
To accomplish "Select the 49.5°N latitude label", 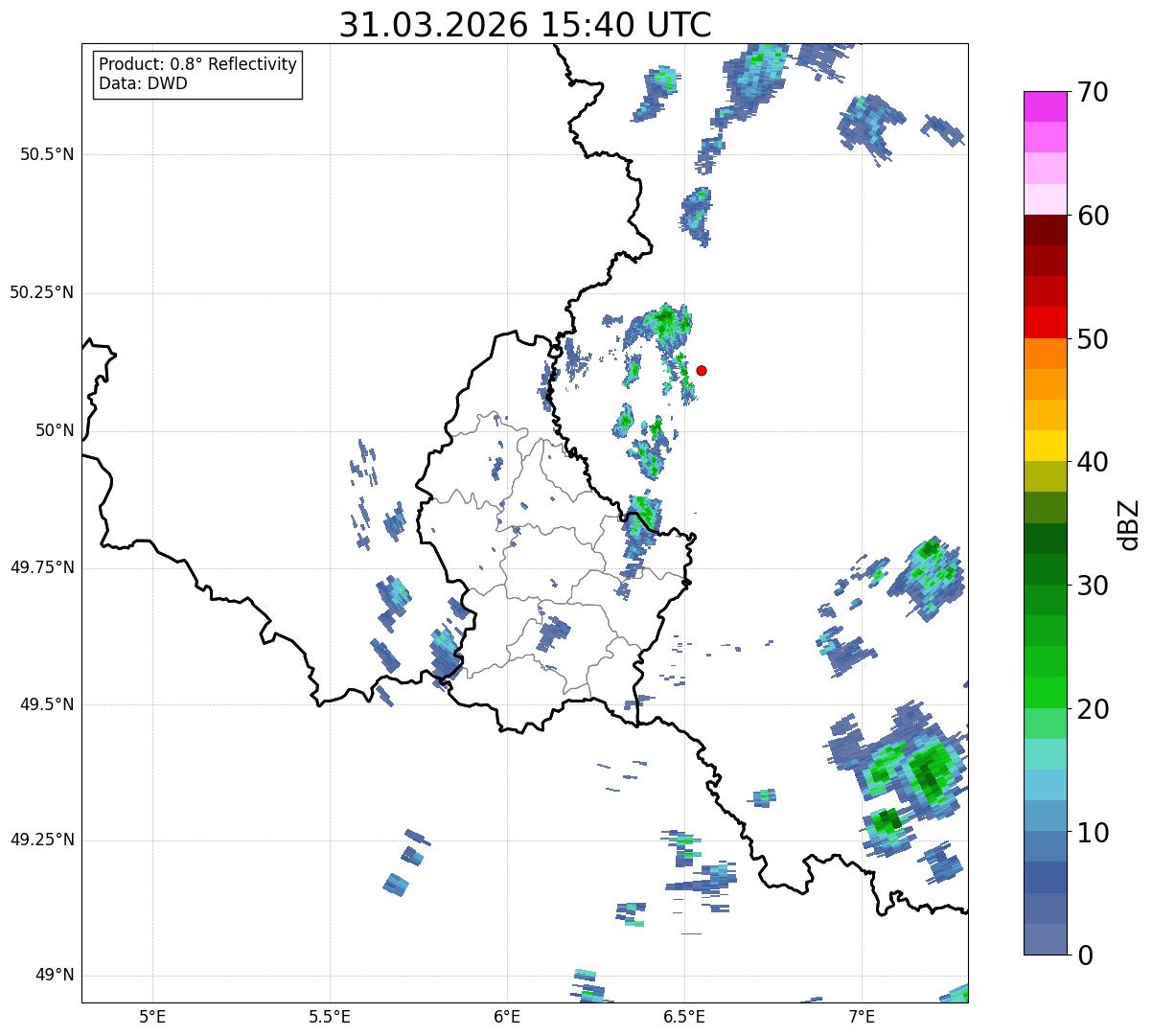I will 47,704.
